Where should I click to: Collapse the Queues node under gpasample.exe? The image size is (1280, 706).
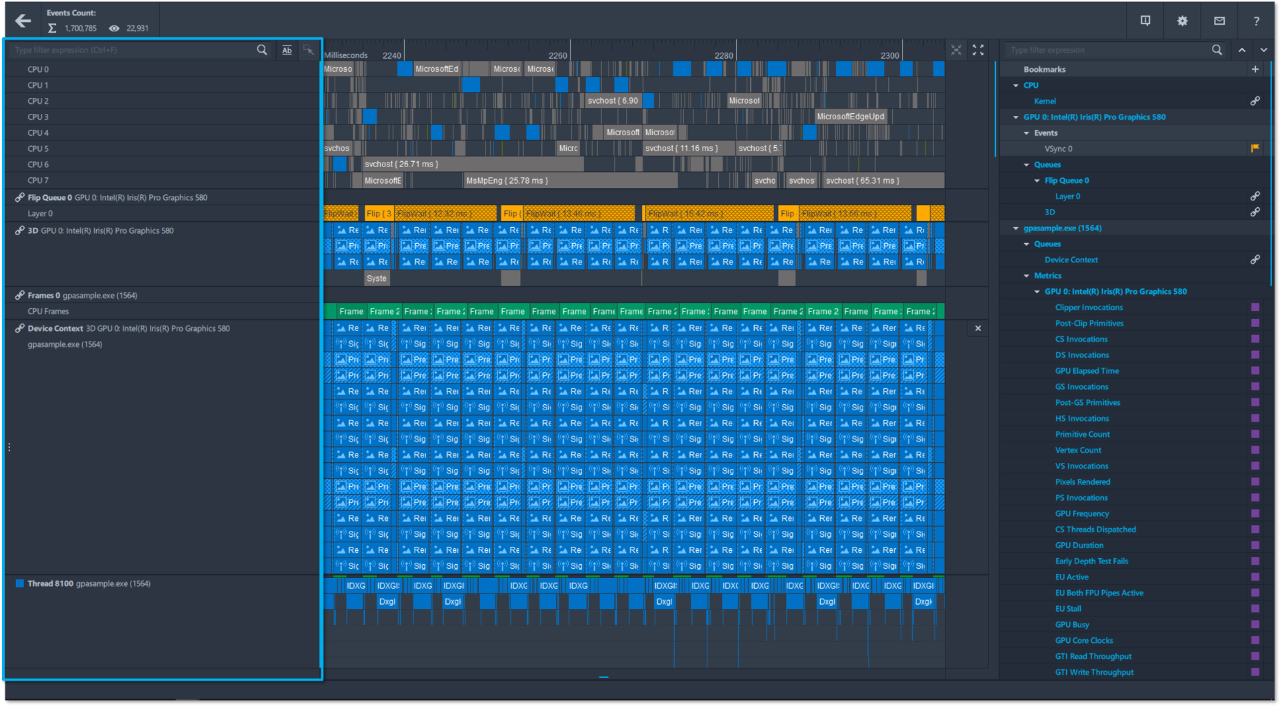tap(1027, 244)
